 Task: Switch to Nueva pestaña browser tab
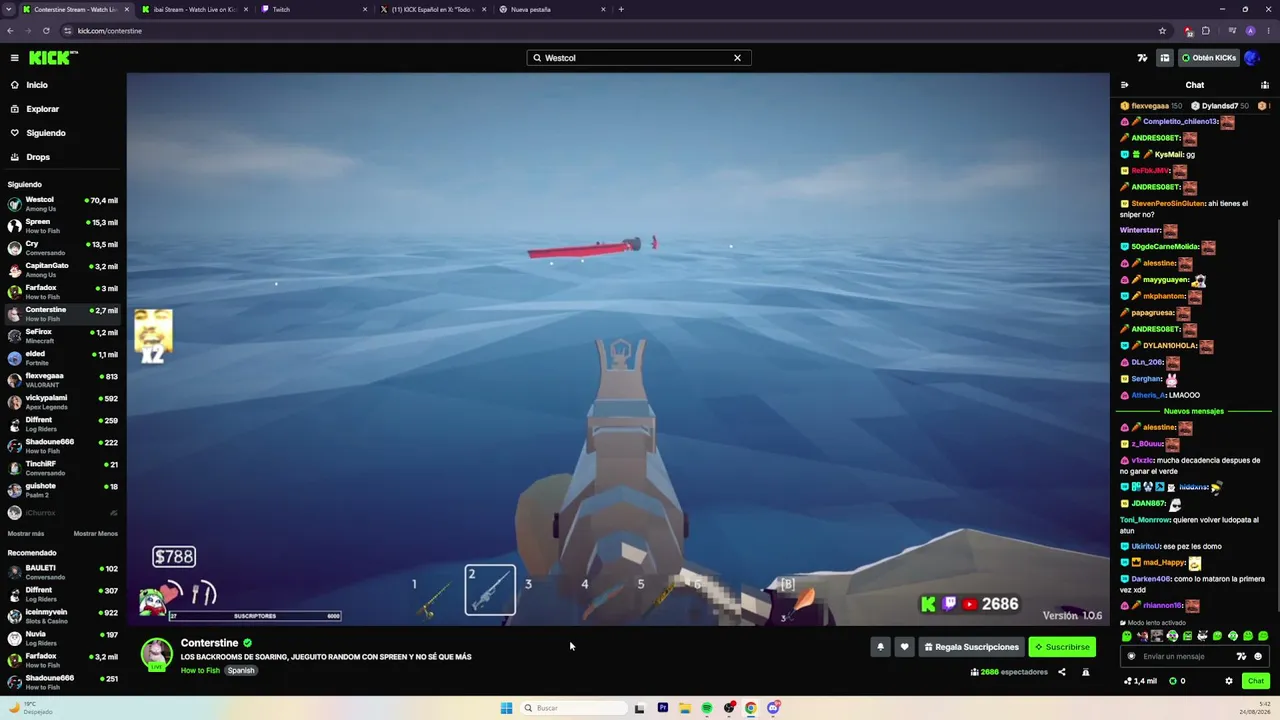point(552,10)
